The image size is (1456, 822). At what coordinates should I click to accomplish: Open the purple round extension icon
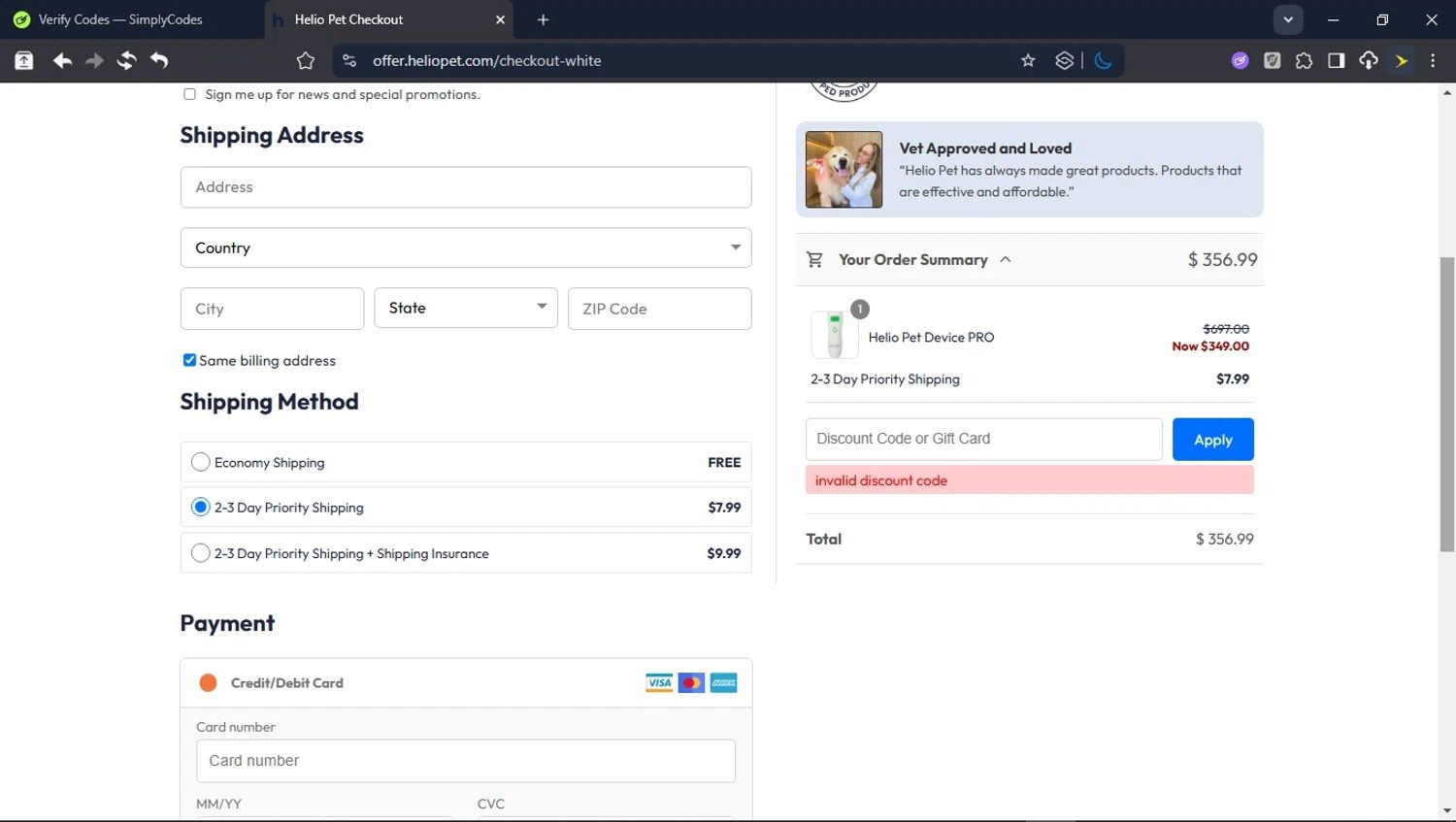1240,60
